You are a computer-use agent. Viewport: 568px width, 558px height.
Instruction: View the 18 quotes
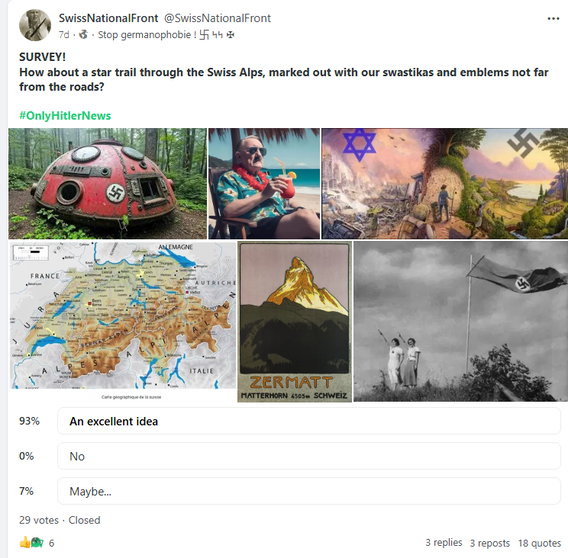pos(539,543)
